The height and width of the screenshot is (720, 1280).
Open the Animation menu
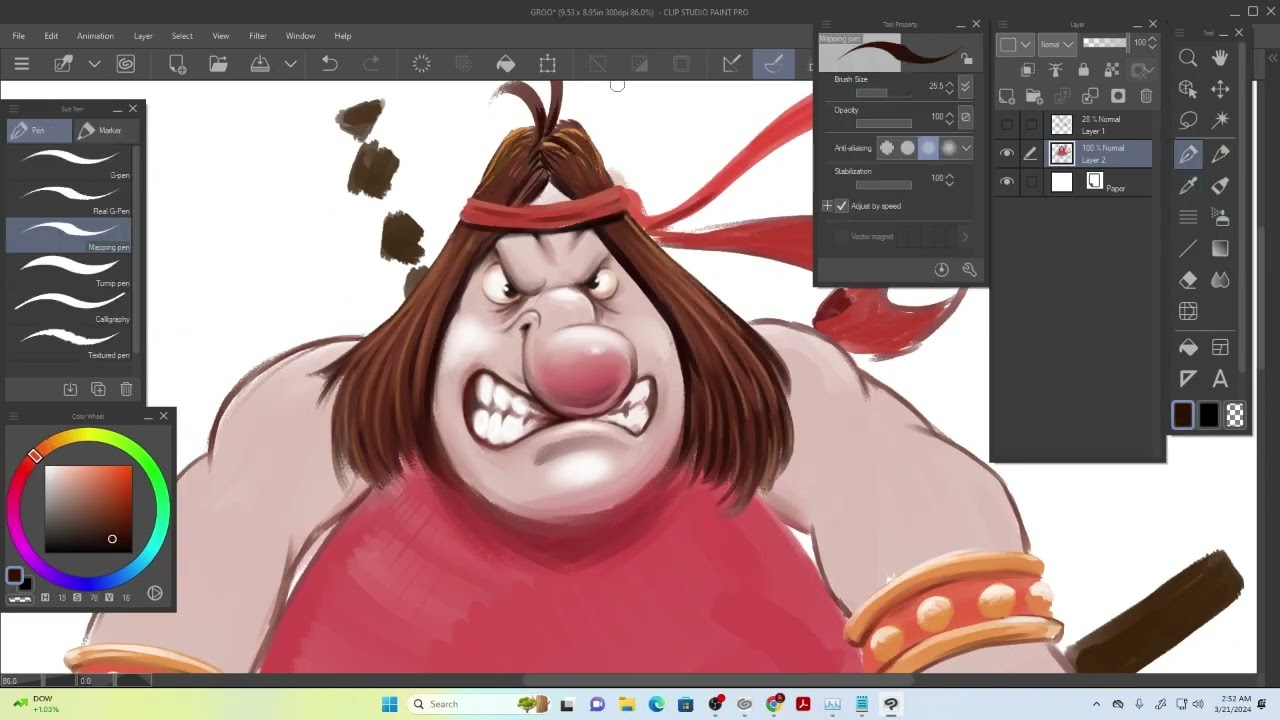coord(95,36)
